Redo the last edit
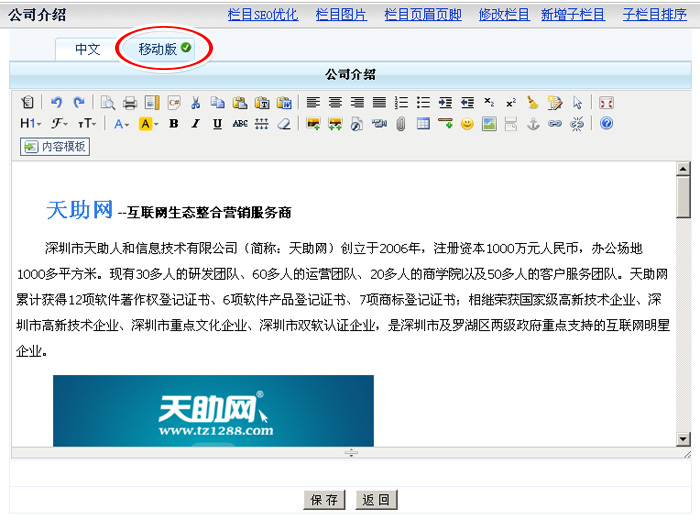Viewport: 700px width, 520px height. (79, 103)
